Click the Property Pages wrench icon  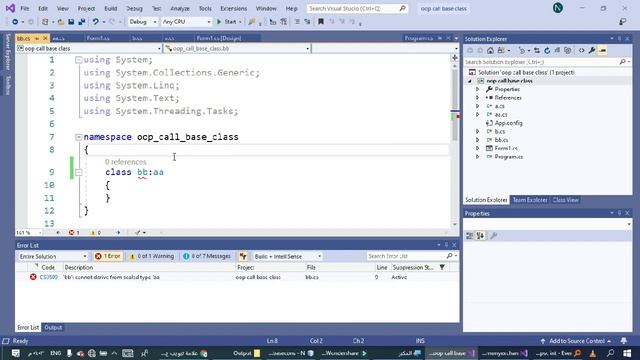(493, 236)
